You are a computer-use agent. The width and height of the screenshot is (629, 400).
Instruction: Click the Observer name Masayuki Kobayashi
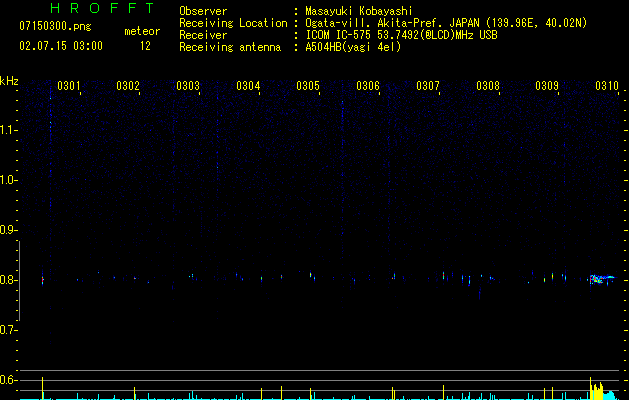[x=359, y=11]
